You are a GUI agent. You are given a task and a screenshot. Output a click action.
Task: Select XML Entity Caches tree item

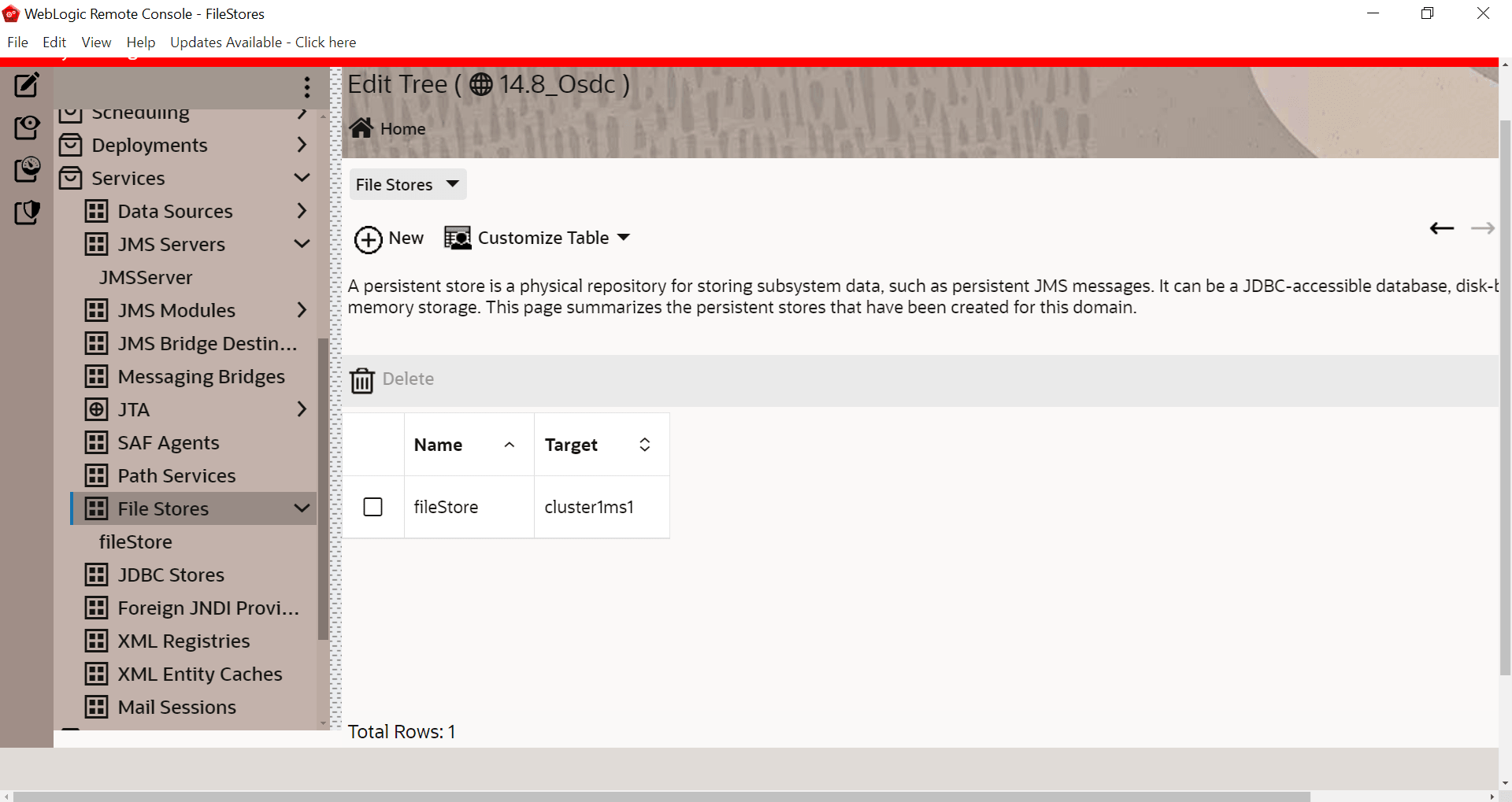click(199, 674)
